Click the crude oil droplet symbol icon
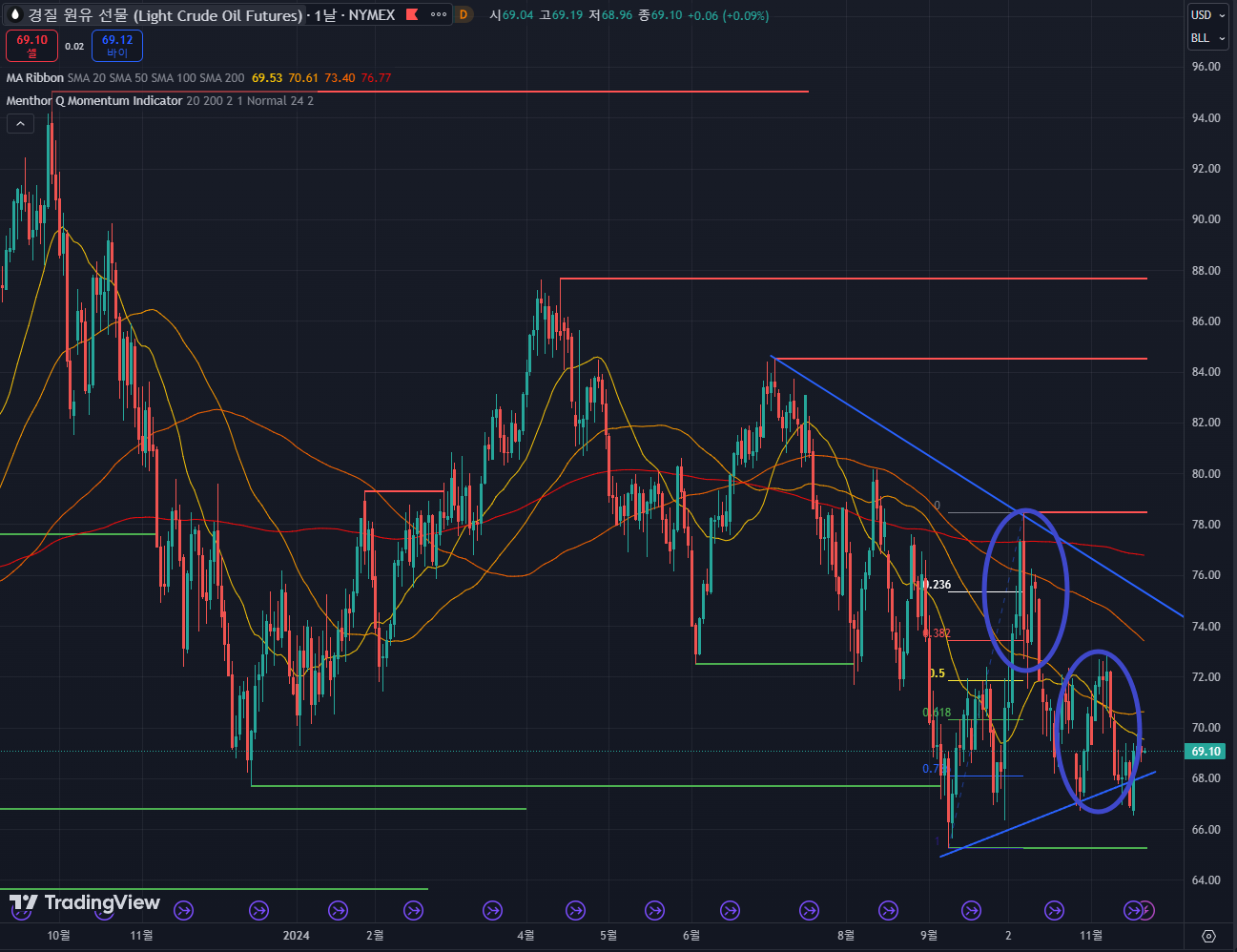 [14, 15]
